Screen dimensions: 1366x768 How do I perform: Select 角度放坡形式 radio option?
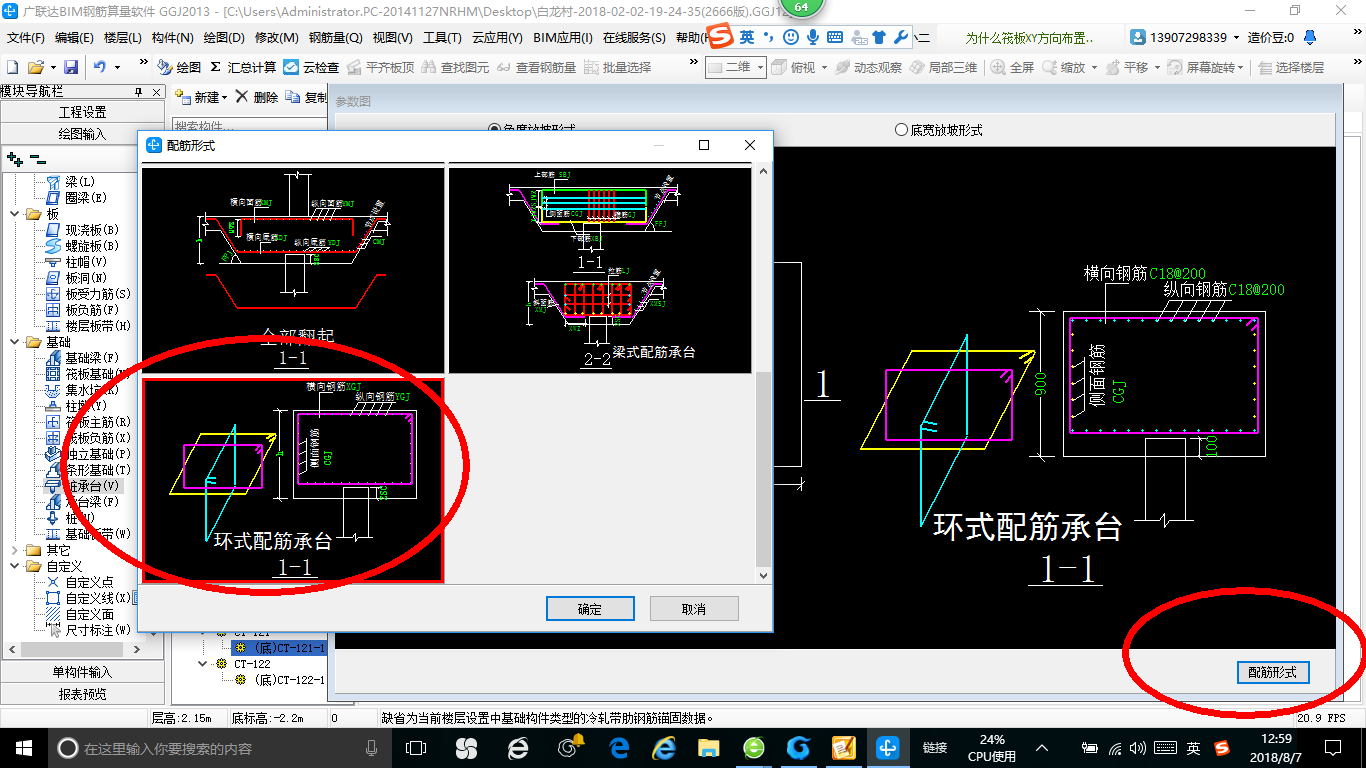click(x=532, y=130)
